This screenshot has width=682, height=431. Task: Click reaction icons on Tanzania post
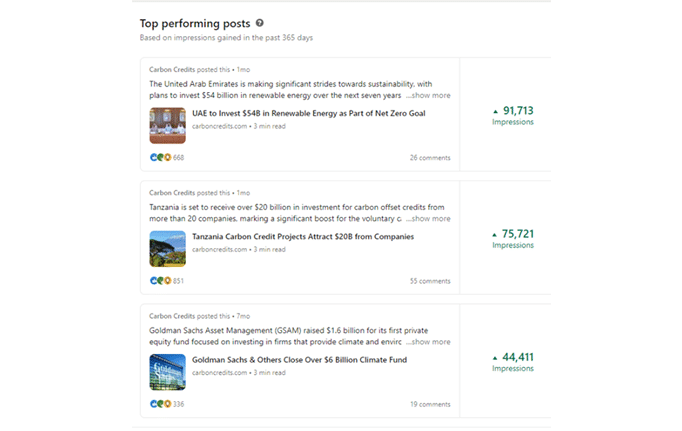pyautogui.click(x=161, y=281)
